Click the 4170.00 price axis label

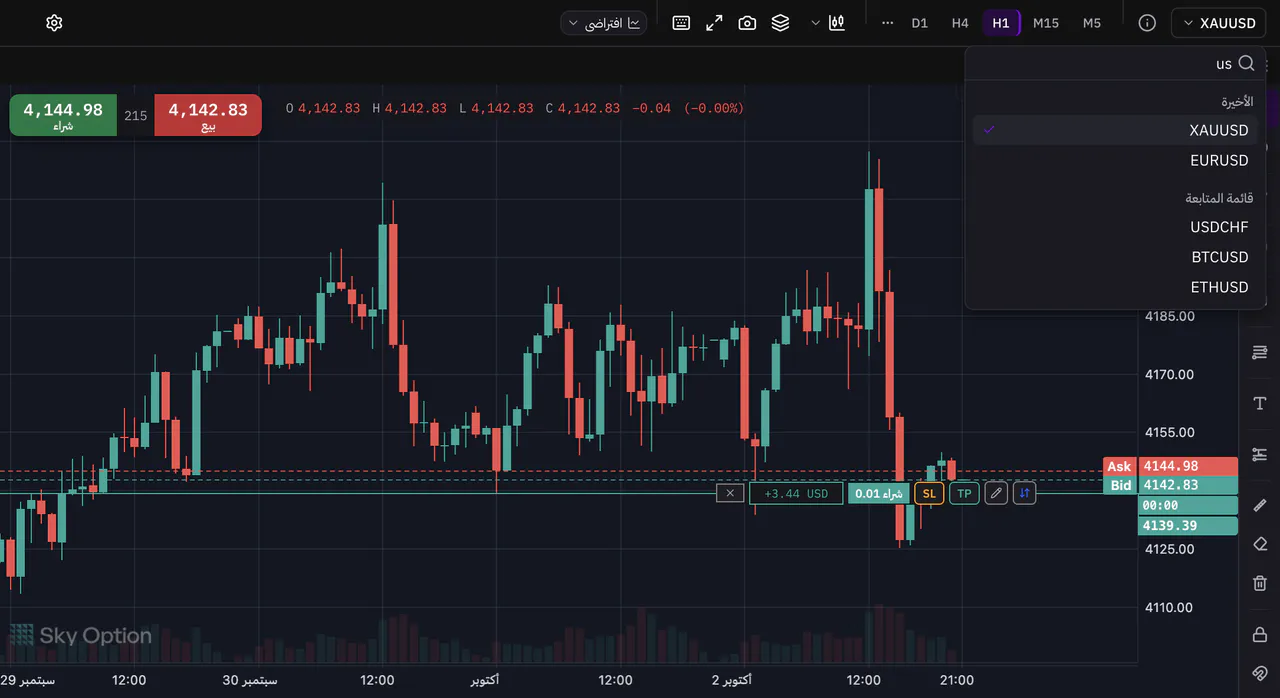coord(1169,375)
